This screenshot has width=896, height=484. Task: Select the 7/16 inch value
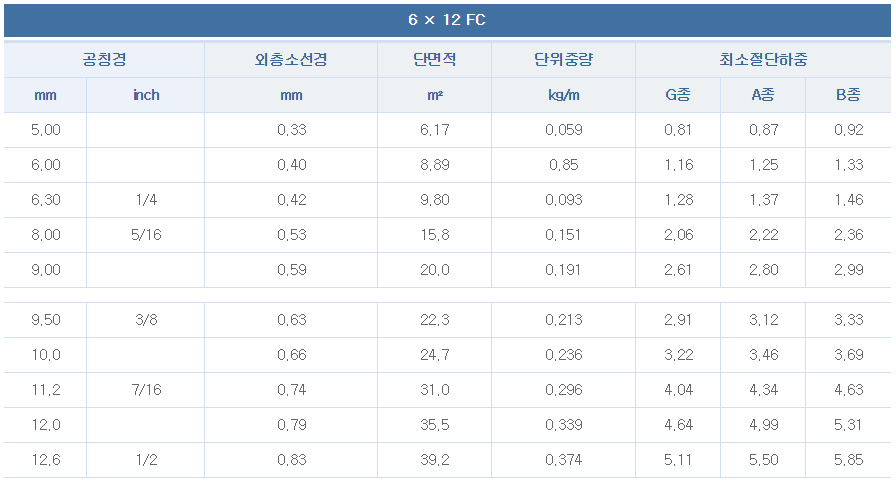(146, 390)
